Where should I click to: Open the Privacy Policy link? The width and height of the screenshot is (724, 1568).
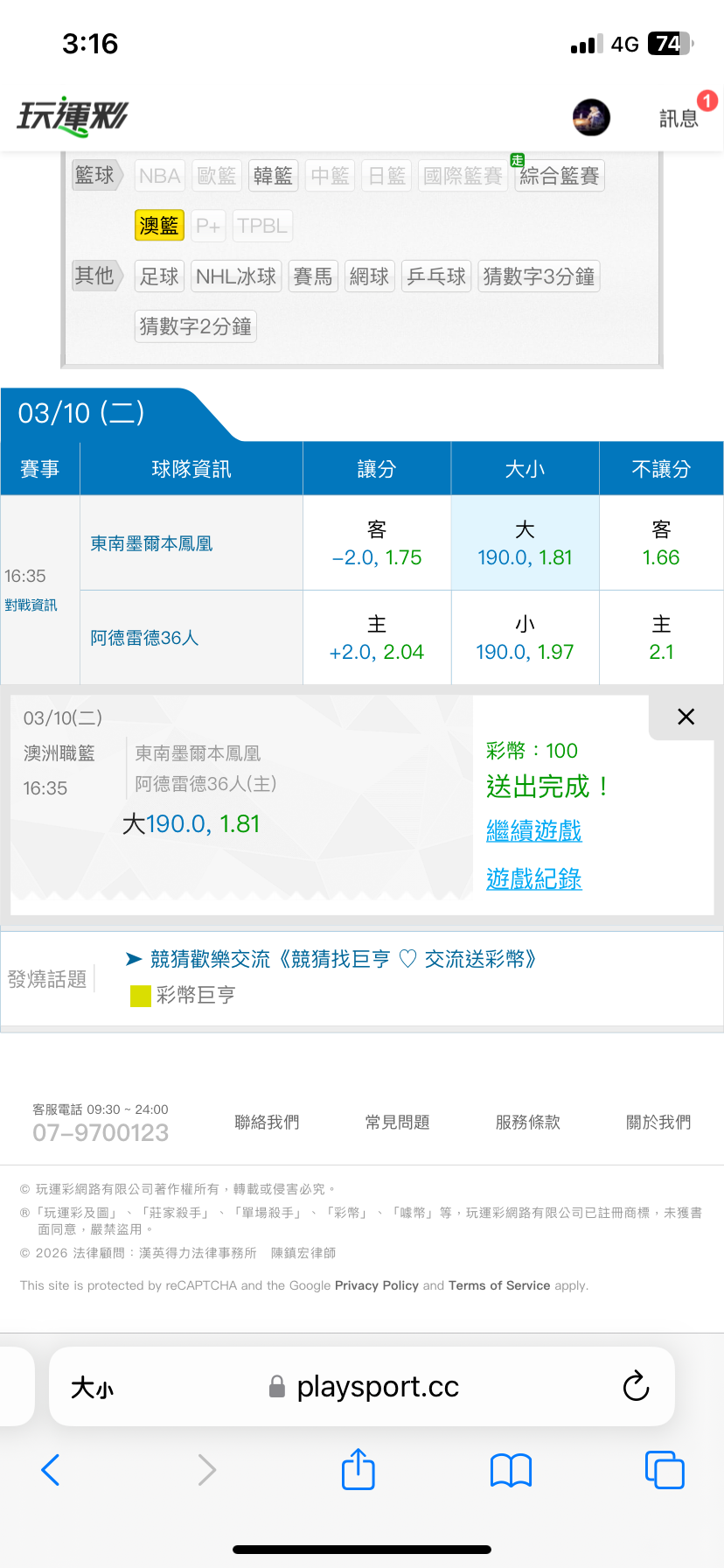click(377, 1285)
